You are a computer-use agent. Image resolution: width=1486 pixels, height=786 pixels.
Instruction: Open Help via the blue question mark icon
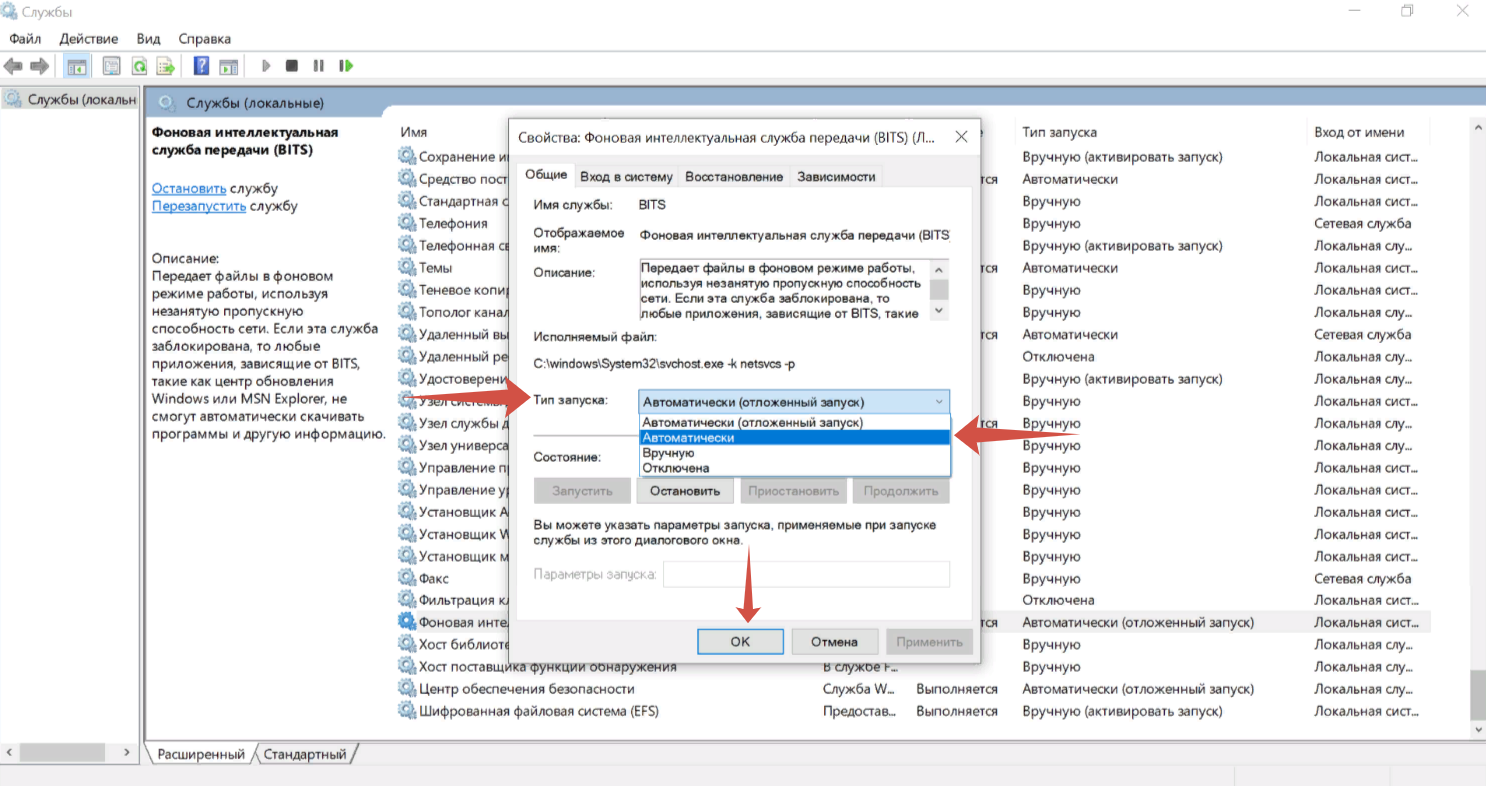[x=201, y=66]
